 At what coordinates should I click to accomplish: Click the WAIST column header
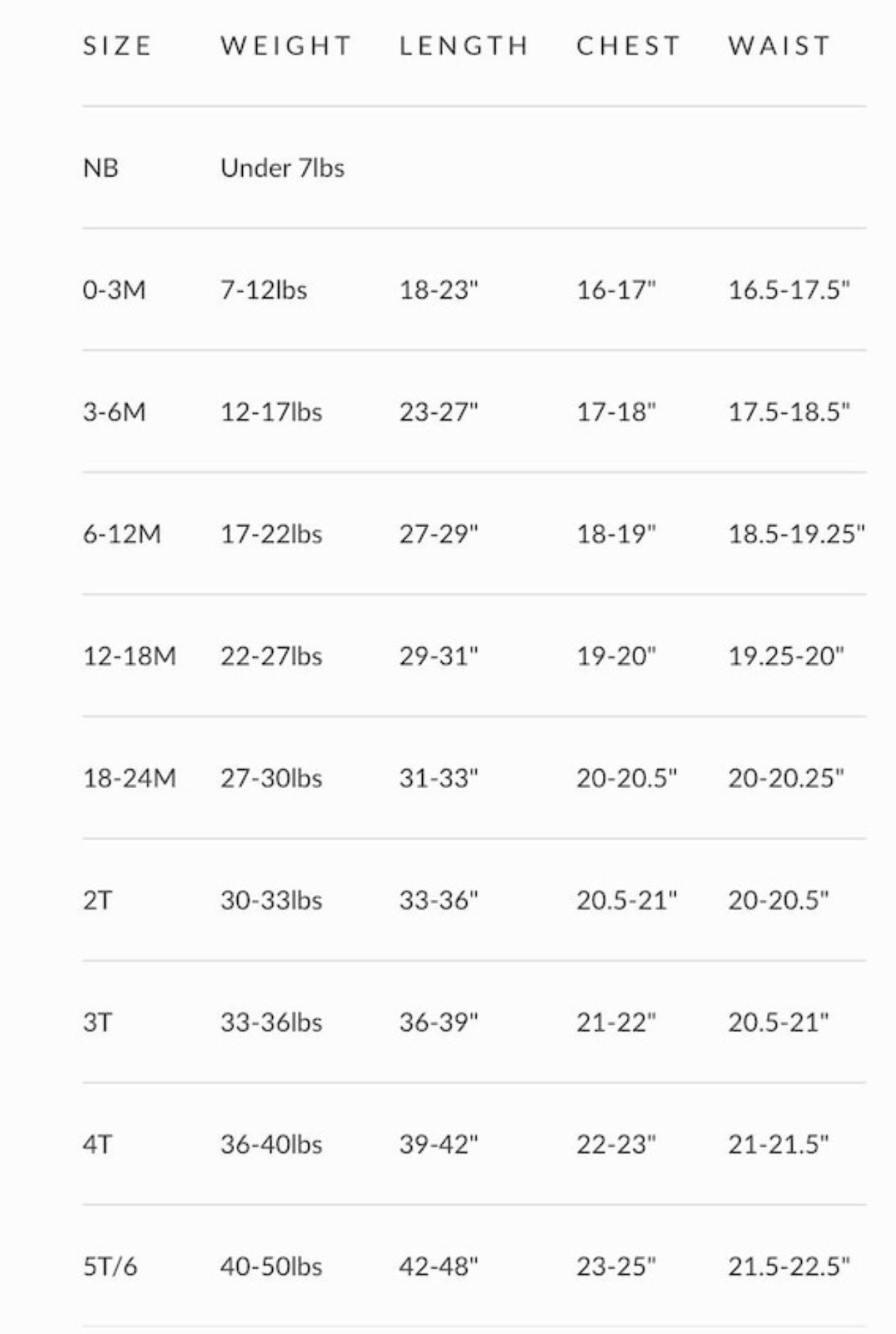click(779, 46)
